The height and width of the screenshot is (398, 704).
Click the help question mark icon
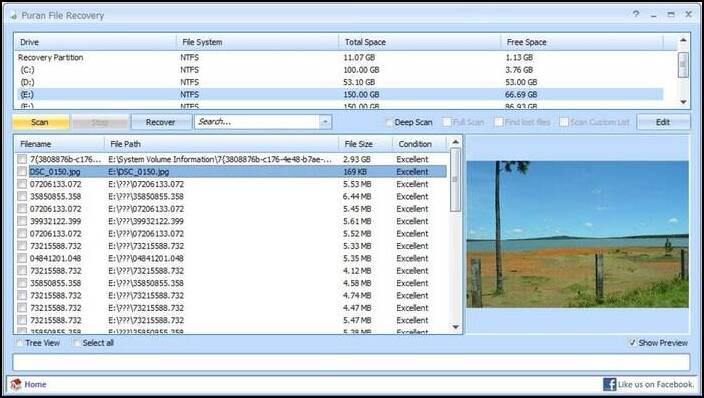[x=636, y=15]
